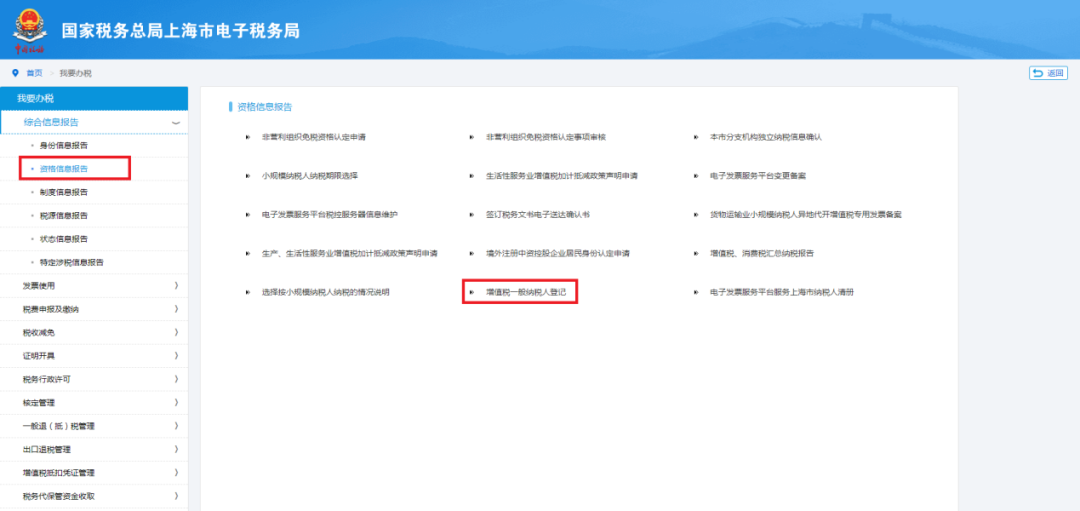This screenshot has height=511, width=1080.
Task: Click the location pin icon in breadcrumb
Action: tap(16, 73)
